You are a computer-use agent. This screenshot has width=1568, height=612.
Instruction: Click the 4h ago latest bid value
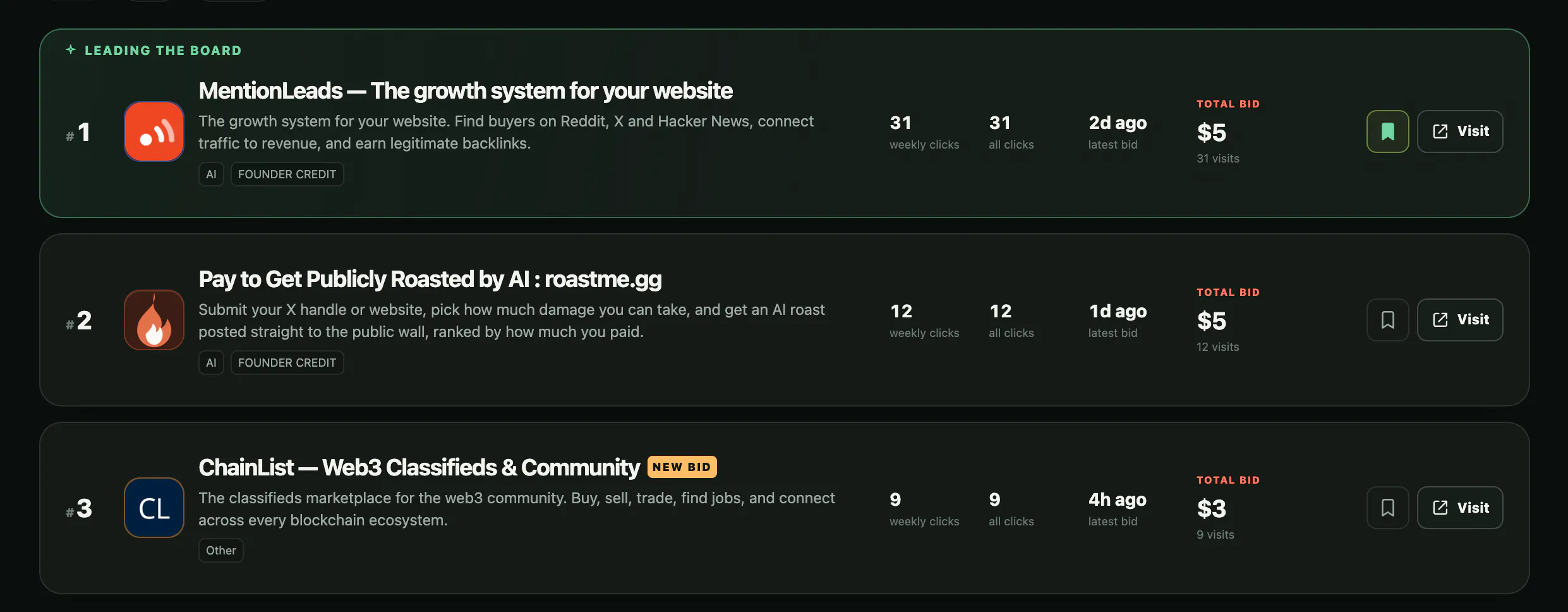pos(1118,499)
